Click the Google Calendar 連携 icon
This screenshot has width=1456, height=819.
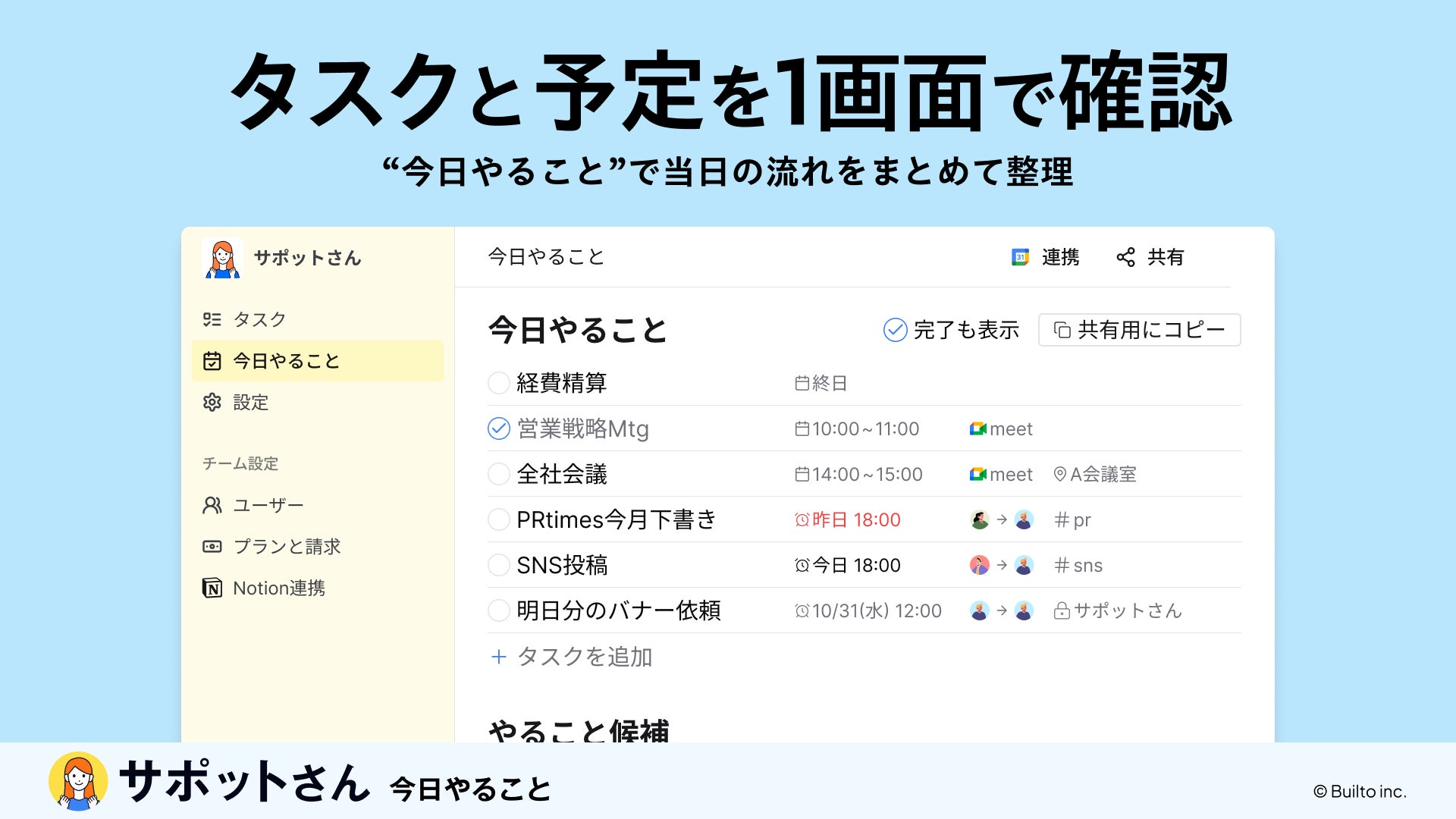1020,257
